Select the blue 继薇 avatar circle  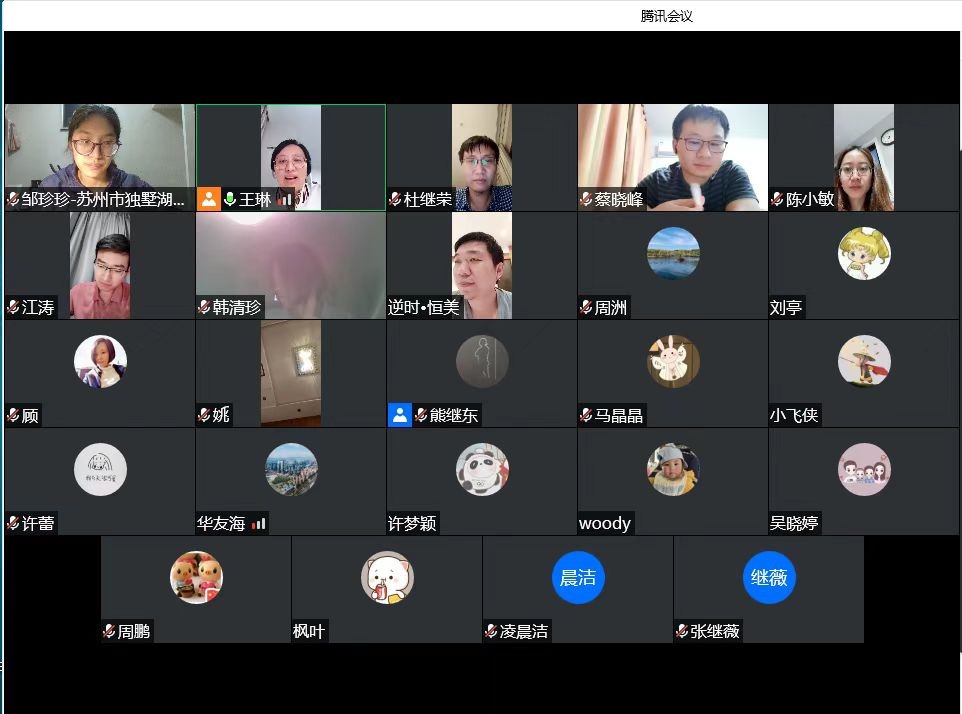(769, 577)
